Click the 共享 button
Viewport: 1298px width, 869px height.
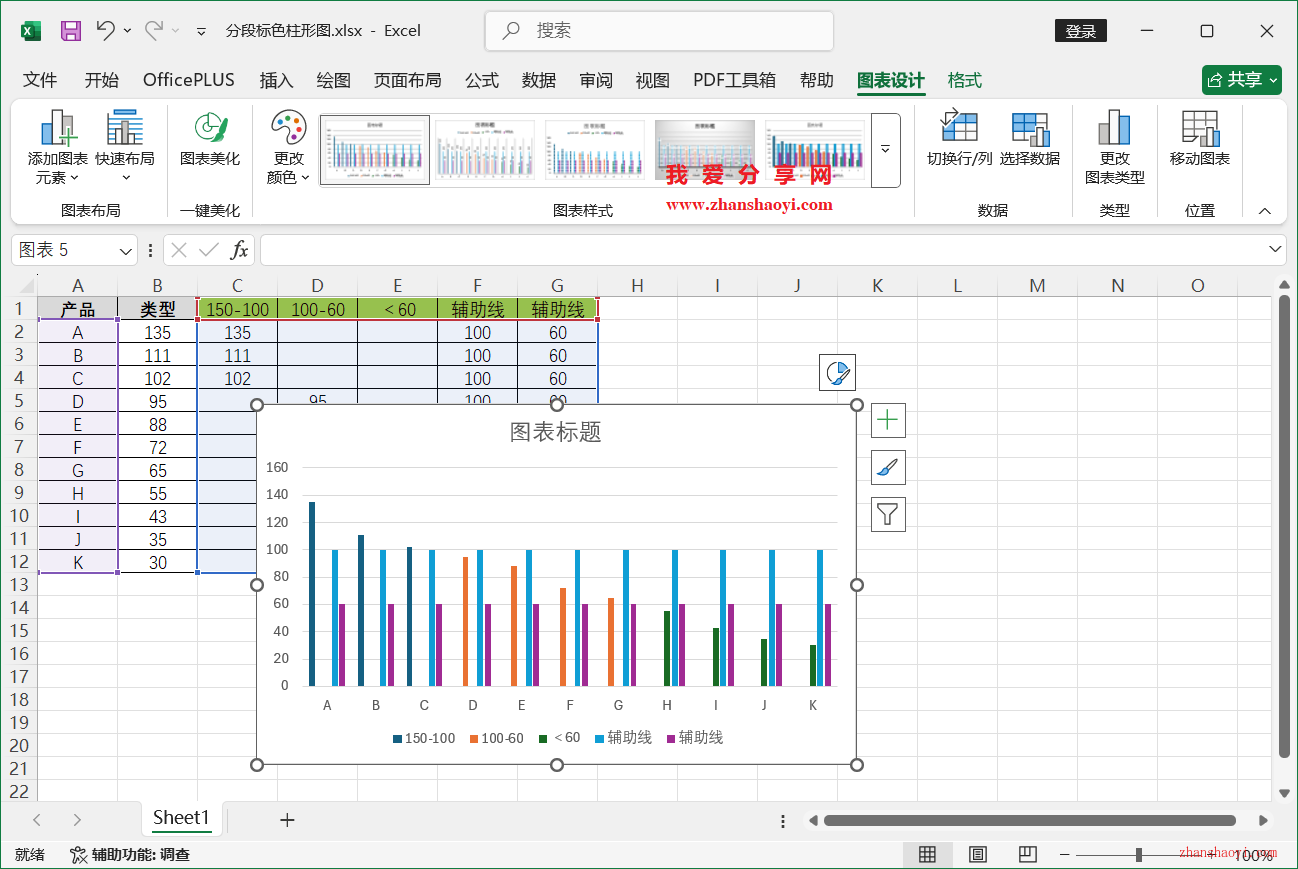coord(1241,80)
